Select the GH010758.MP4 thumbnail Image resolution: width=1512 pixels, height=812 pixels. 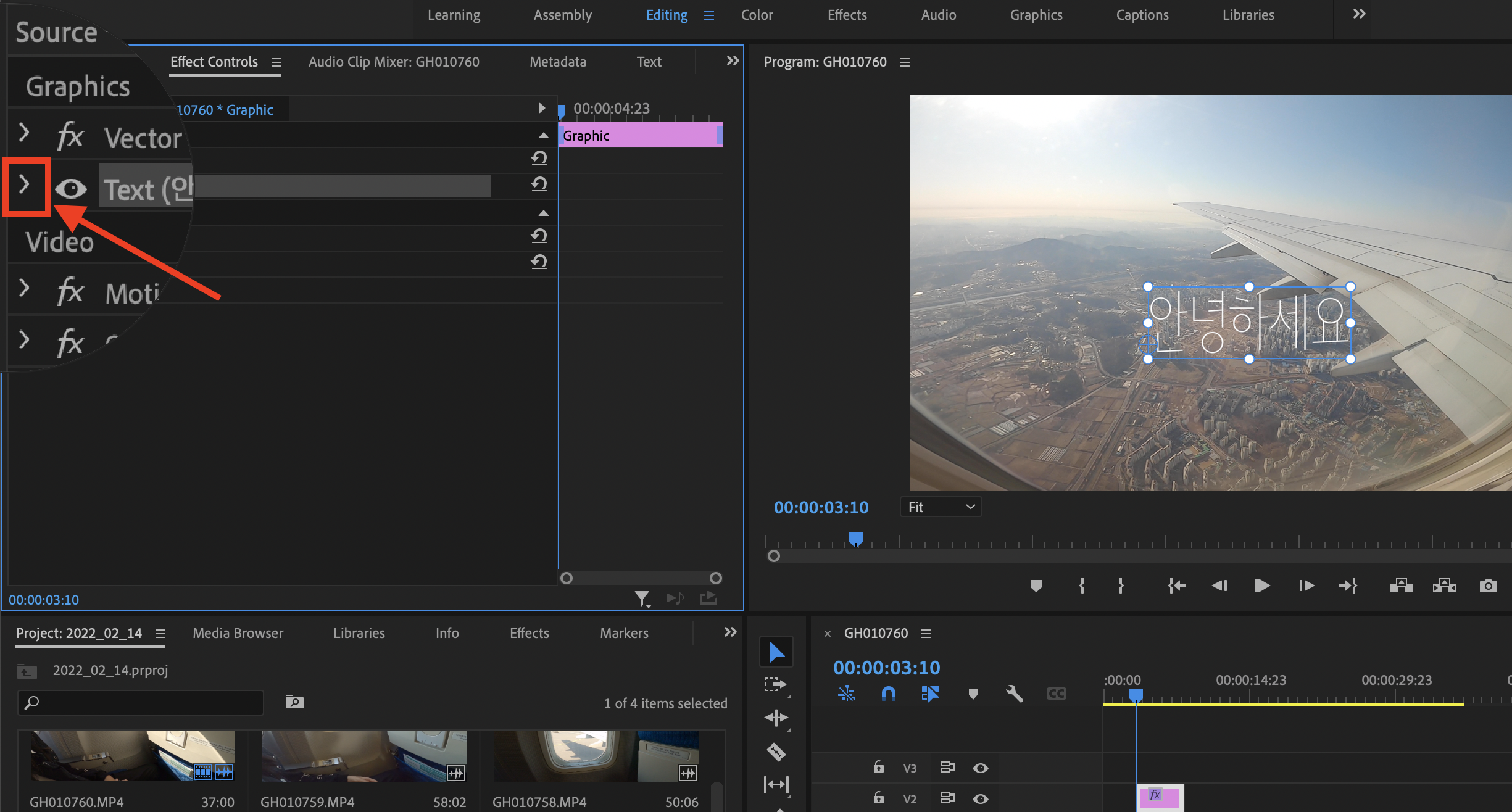pyautogui.click(x=595, y=756)
